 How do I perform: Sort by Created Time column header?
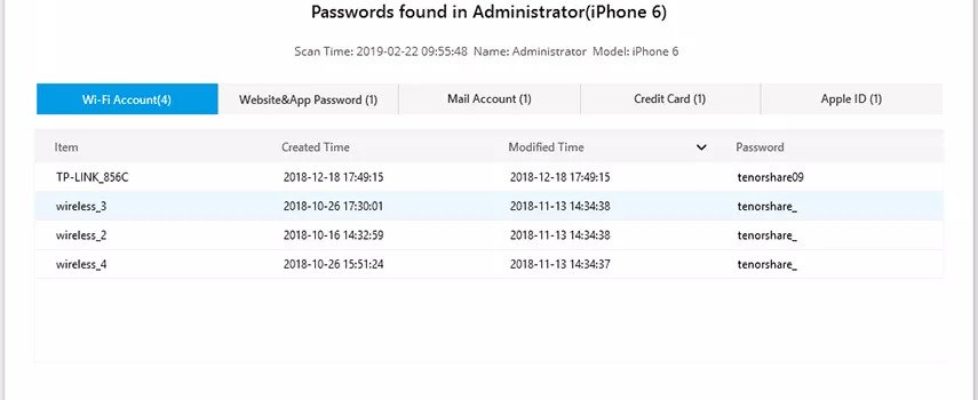[x=315, y=148]
